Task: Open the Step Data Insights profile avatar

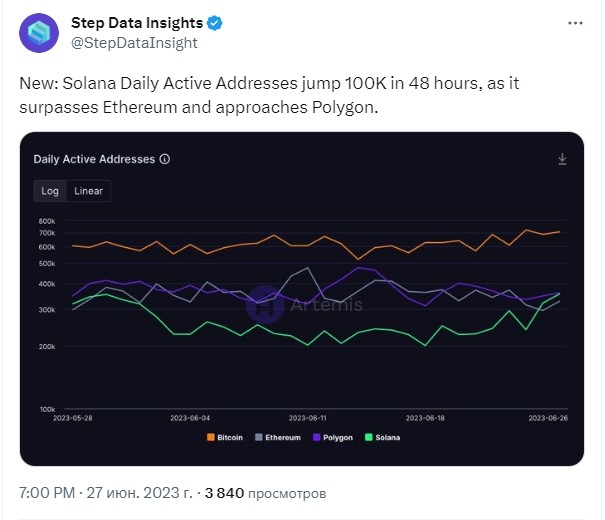Action: (39, 33)
